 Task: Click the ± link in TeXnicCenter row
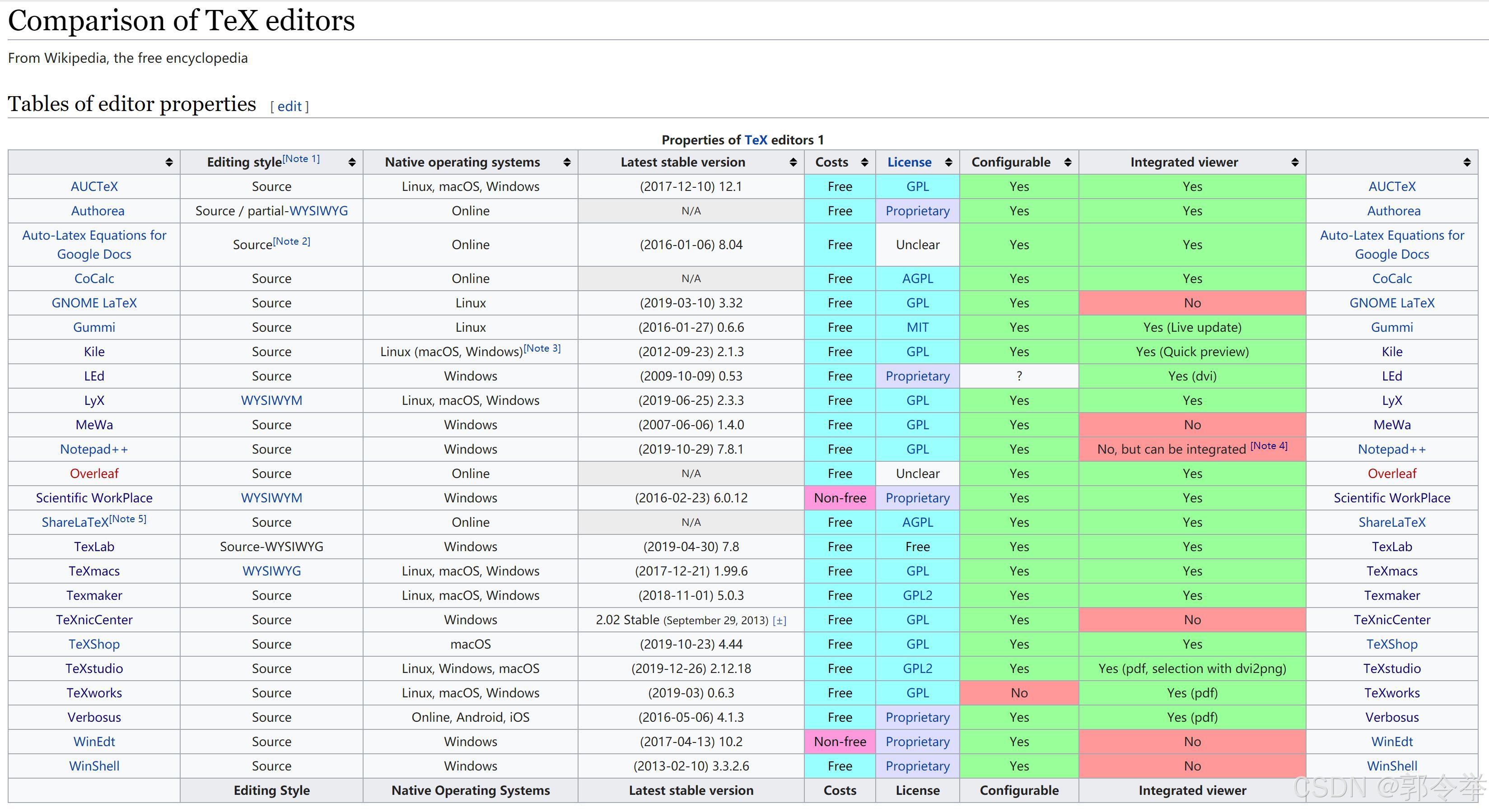click(x=779, y=621)
